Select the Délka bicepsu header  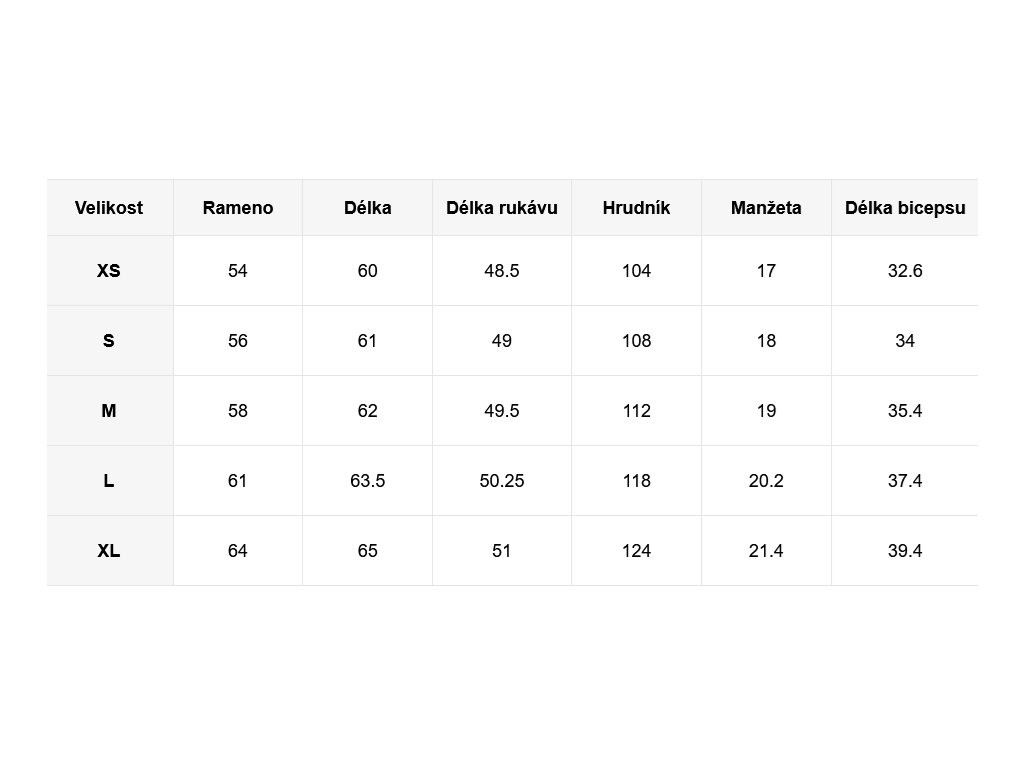coord(905,208)
